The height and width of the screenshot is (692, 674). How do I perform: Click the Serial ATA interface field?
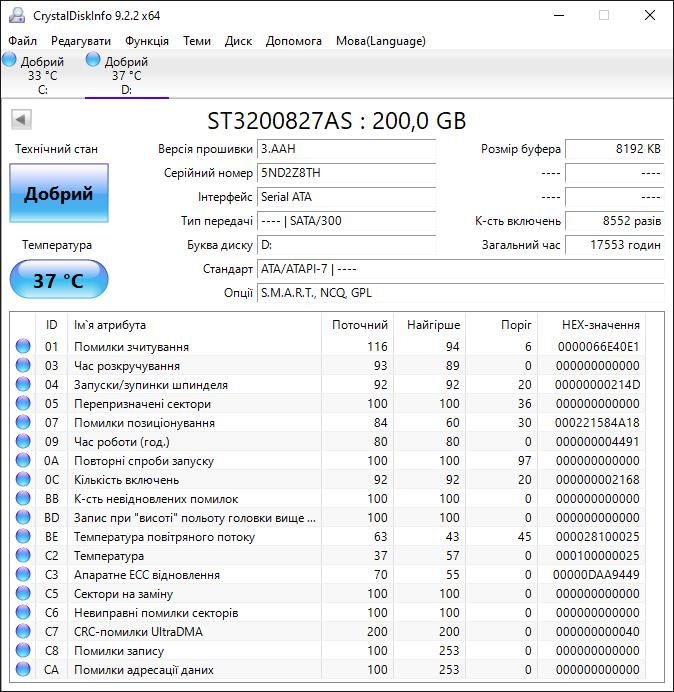[x=346, y=197]
